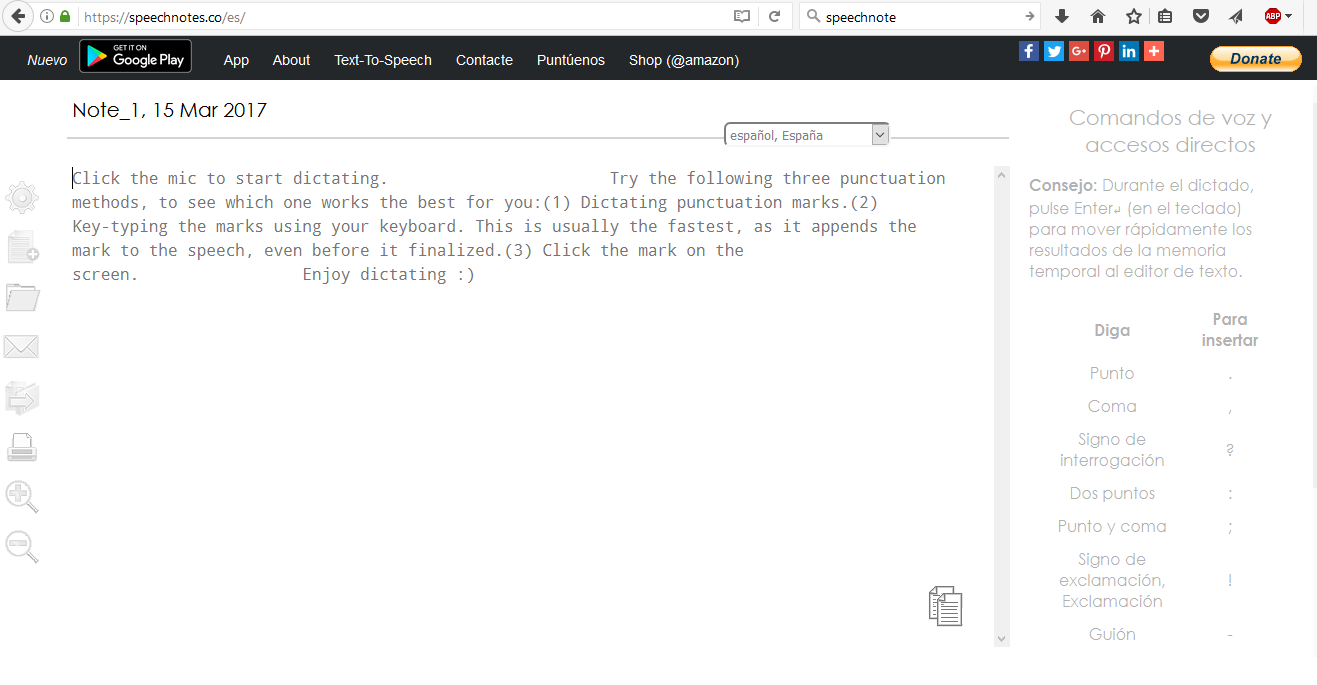Viewport: 1317px width, 685px height.
Task: Zoom in with the plus magnifier
Action: pos(22,497)
